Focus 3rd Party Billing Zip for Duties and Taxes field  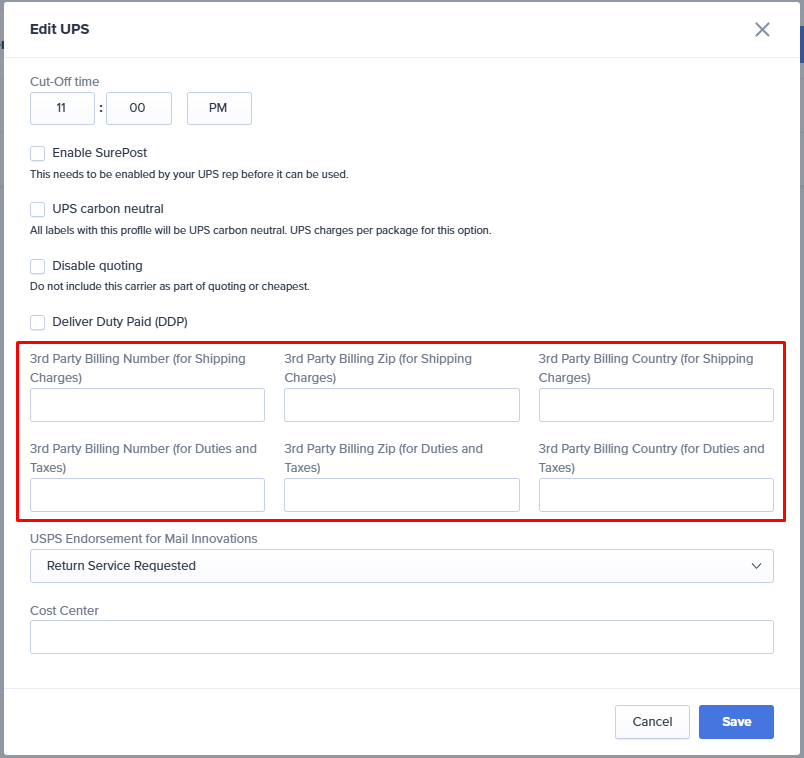point(401,495)
